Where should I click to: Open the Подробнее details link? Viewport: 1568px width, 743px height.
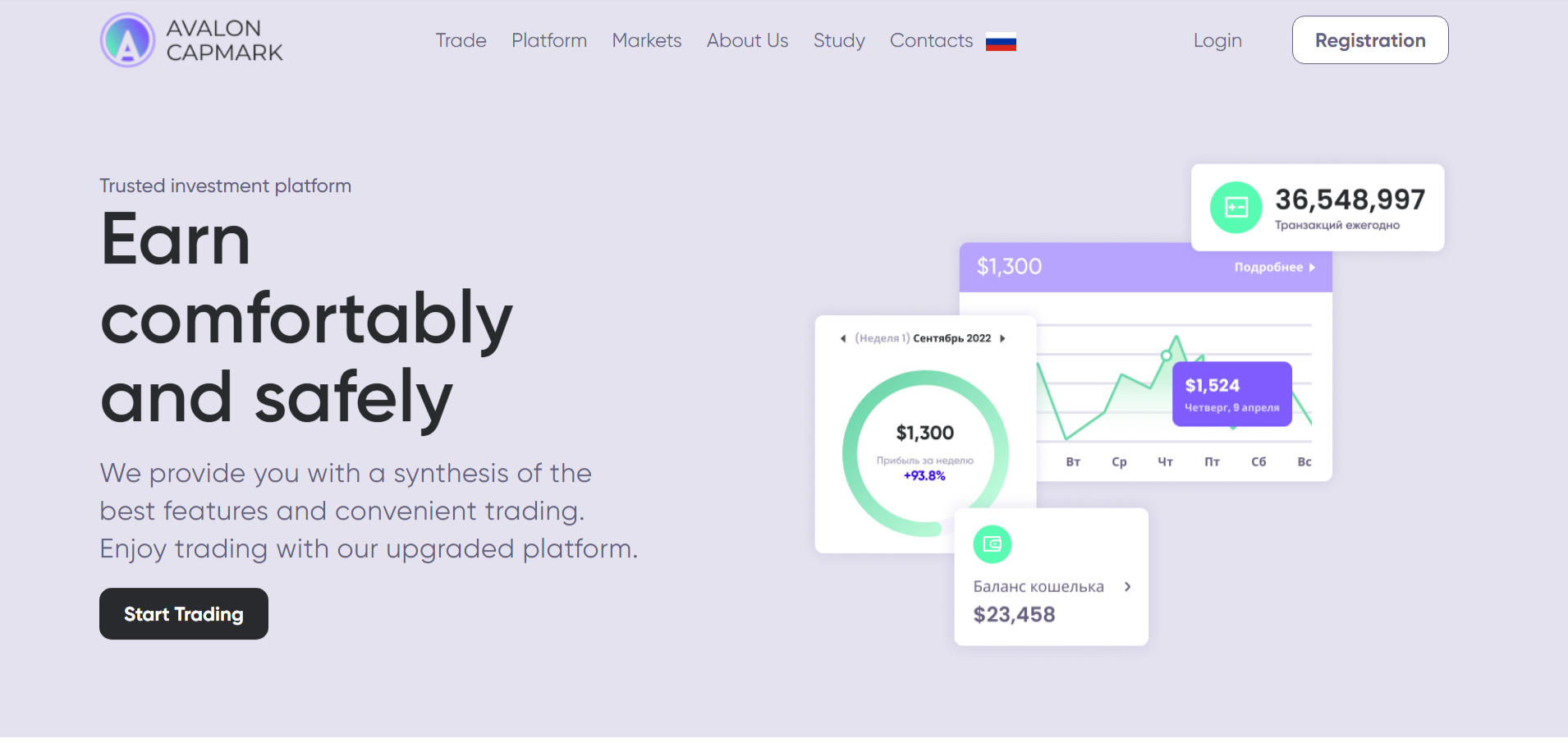tap(1274, 268)
